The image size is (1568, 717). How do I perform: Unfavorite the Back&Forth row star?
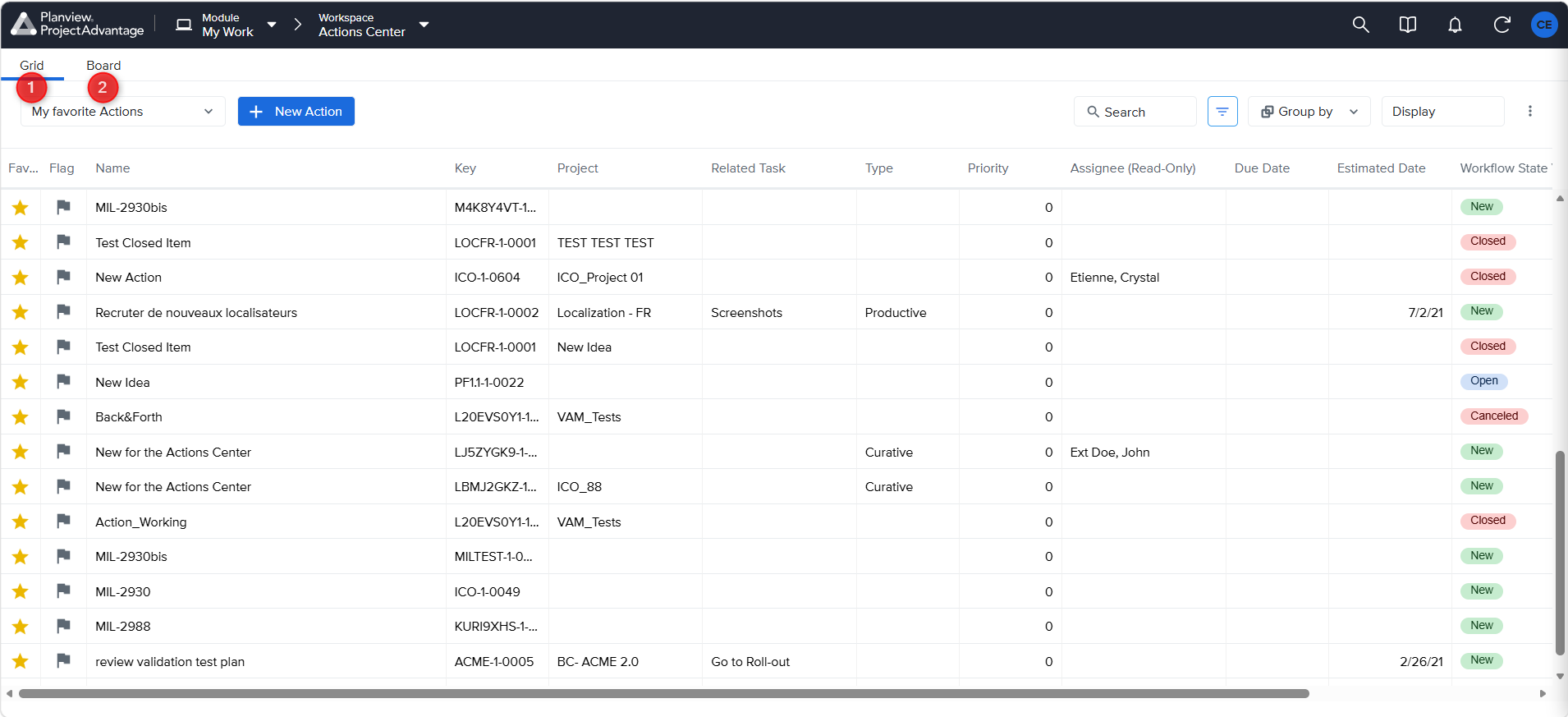pos(21,417)
